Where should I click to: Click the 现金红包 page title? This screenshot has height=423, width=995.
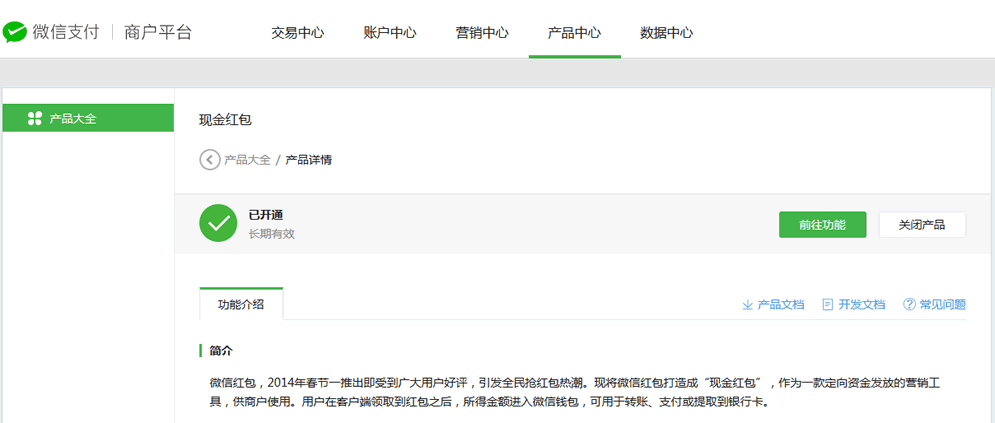click(226, 120)
